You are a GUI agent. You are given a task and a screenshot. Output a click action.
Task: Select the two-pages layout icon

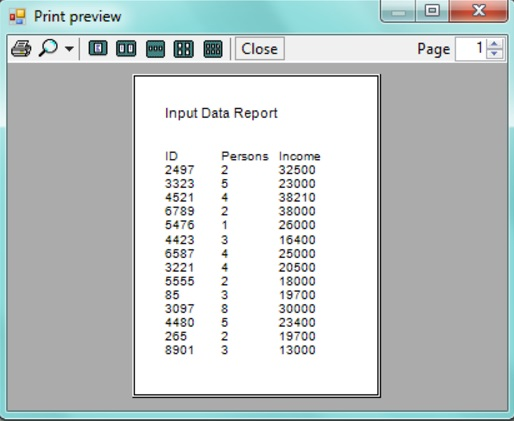point(126,49)
